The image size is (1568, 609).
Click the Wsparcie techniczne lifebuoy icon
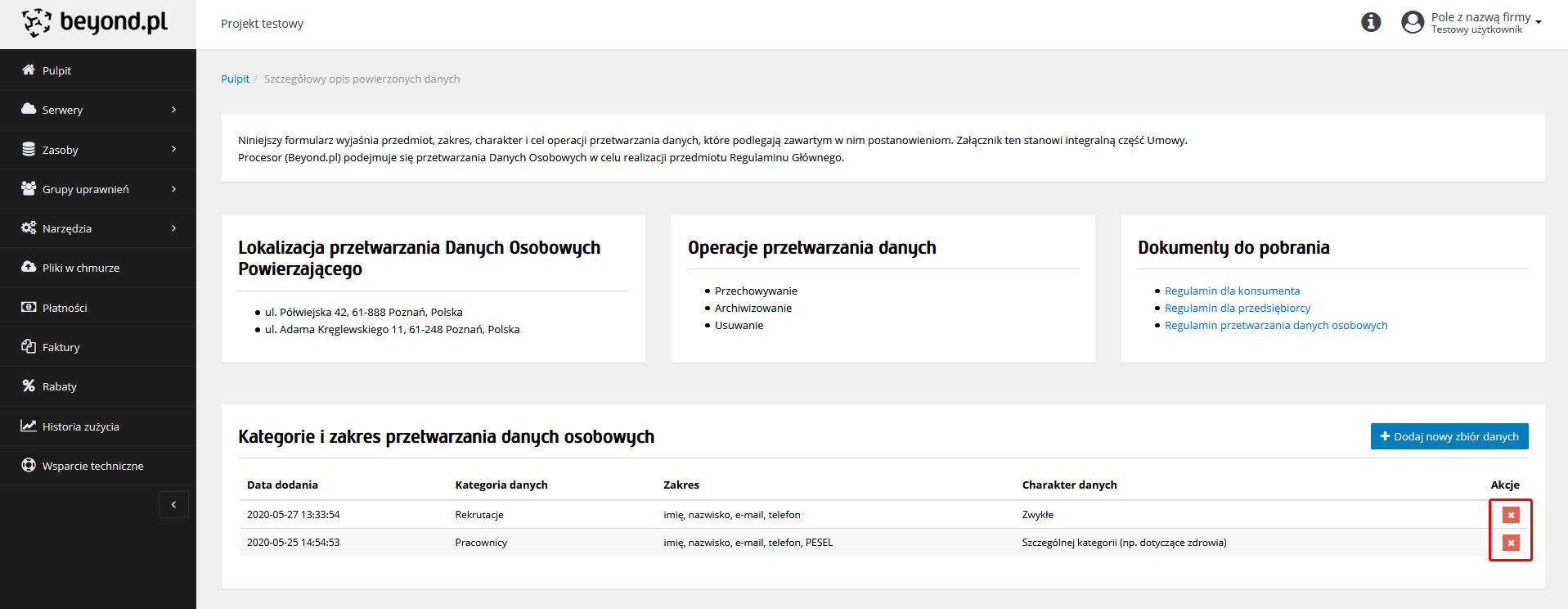[29, 465]
